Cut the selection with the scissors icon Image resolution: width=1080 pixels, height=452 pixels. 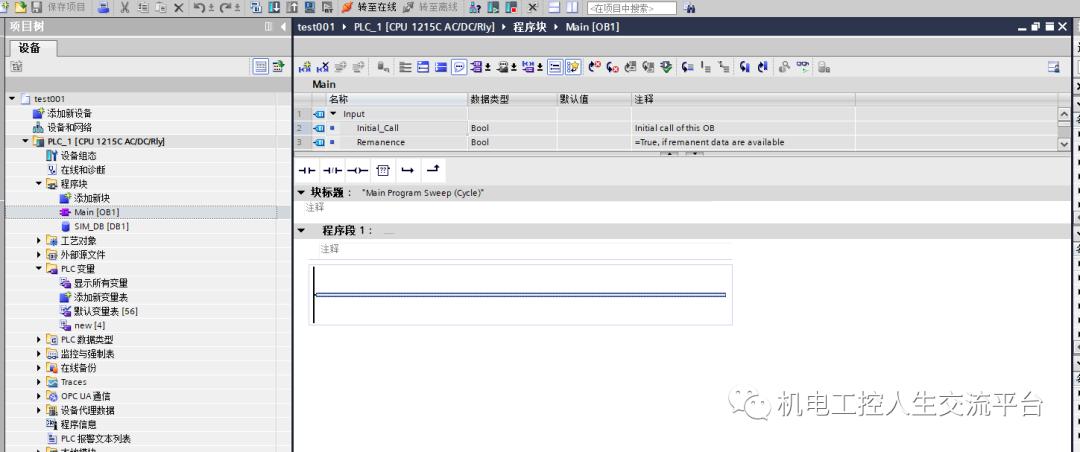125,8
